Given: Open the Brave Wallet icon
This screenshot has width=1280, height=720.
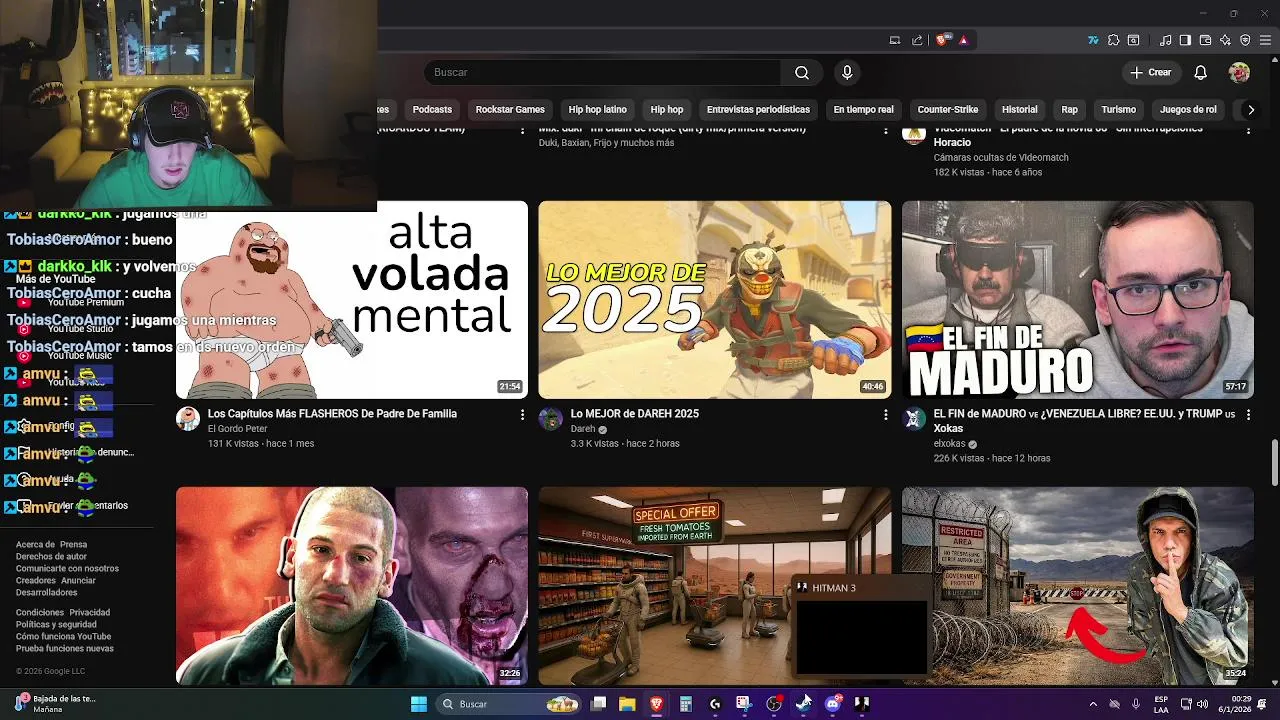Looking at the screenshot, I should 1205,40.
